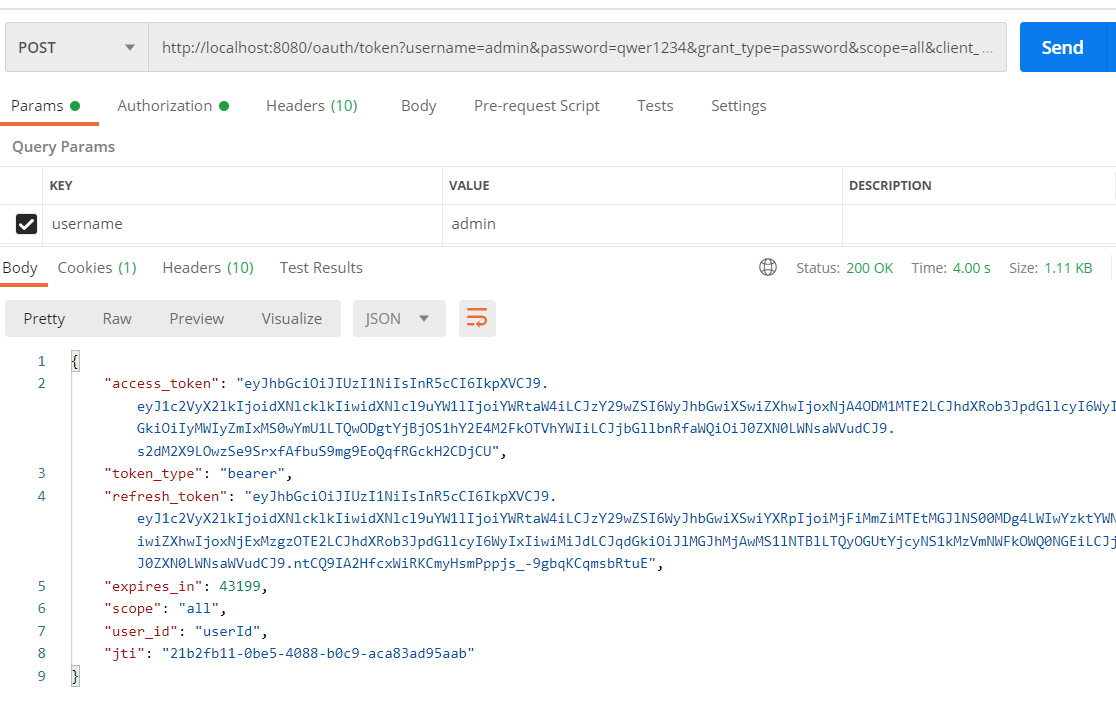
Task: Click the Query Params heading
Action: 63,147
